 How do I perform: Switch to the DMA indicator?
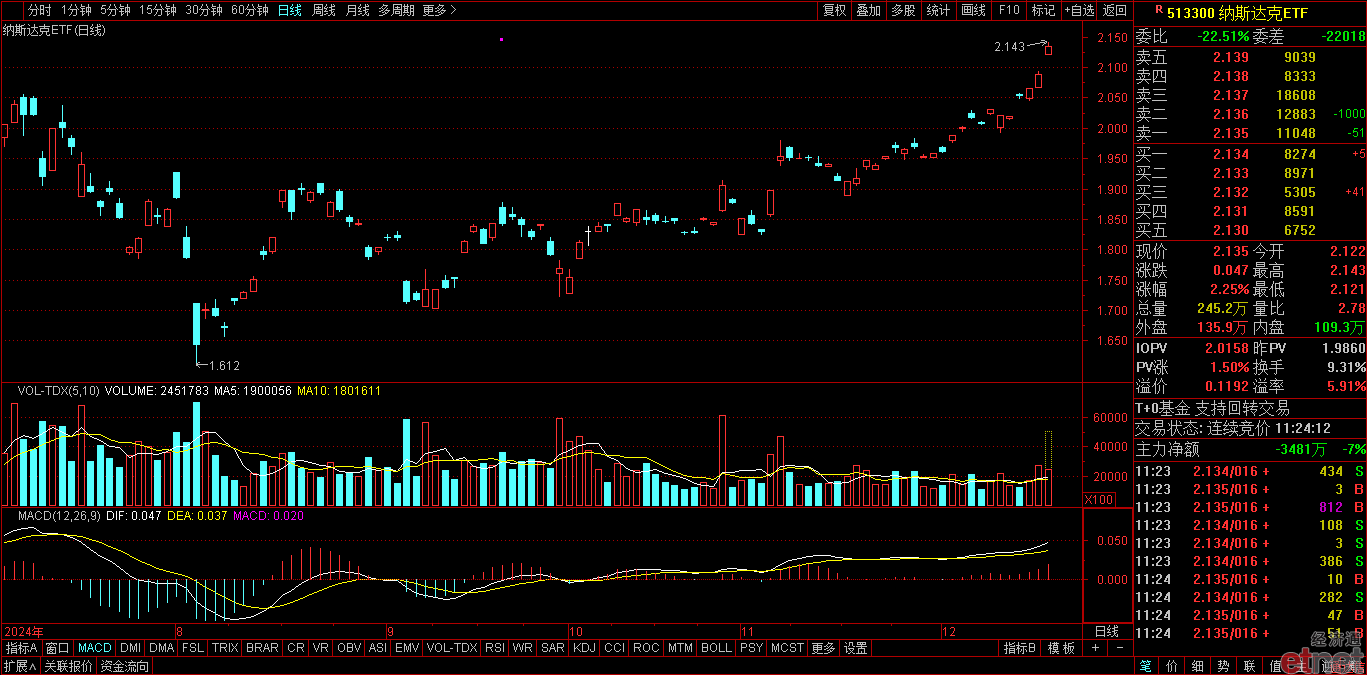tap(162, 648)
